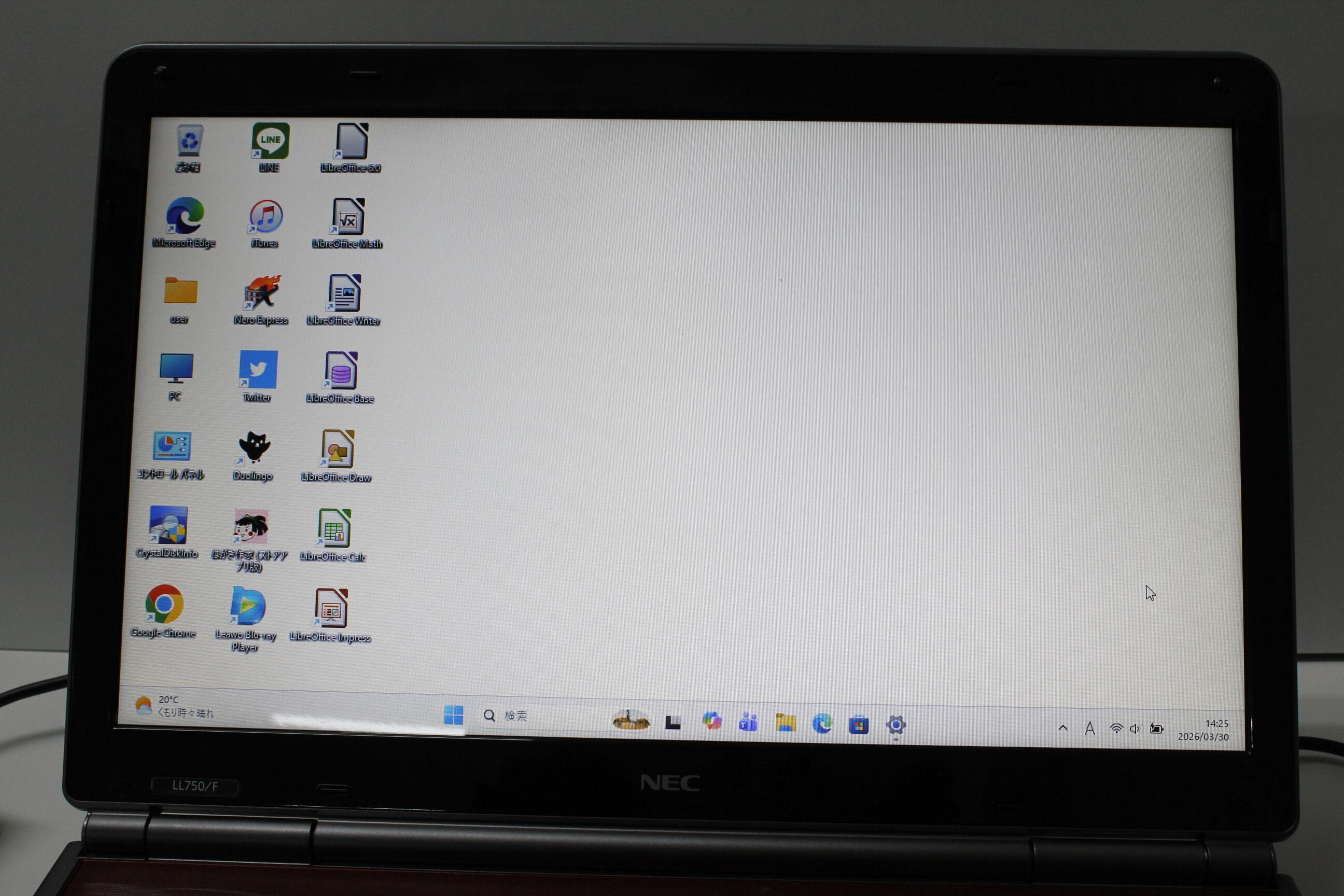Open the Microsoft Store taskbar icon
This screenshot has height=896, width=1344.
pyautogui.click(x=858, y=725)
